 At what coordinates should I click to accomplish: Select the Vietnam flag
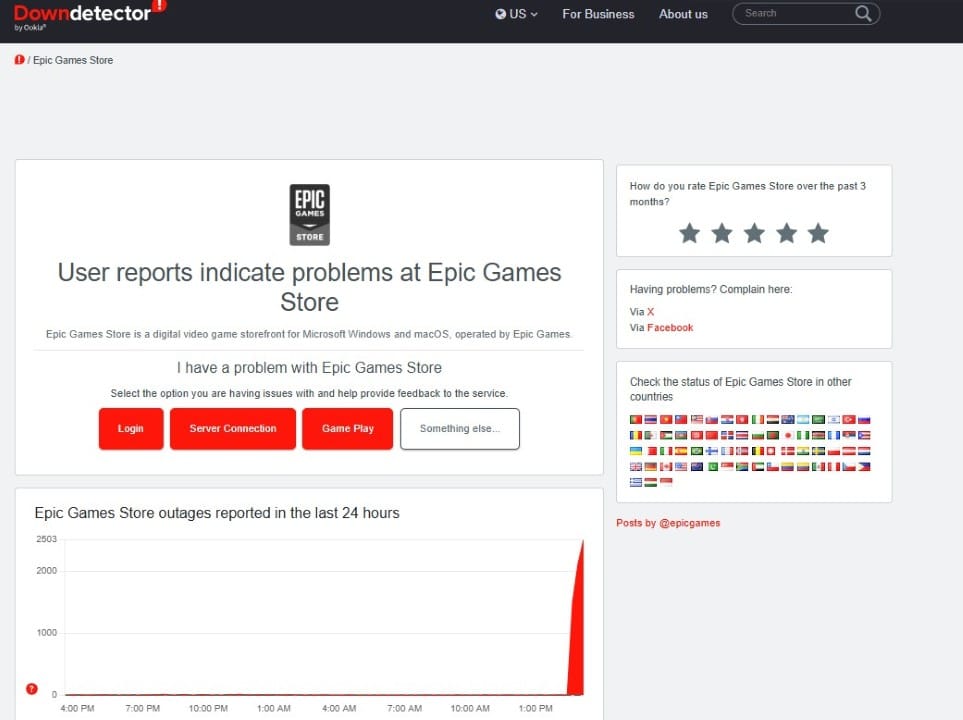click(666, 420)
